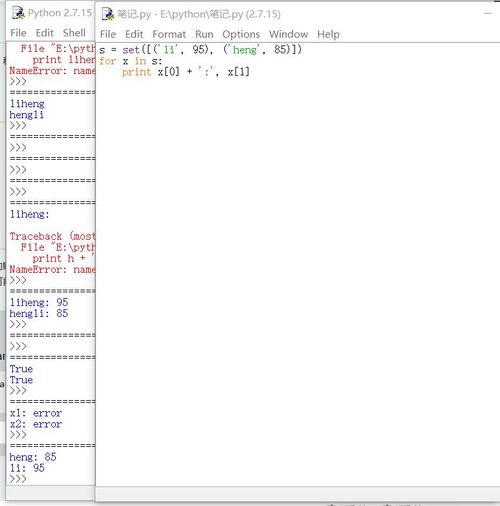Minimize the editor window

pyautogui.click(x=487, y=13)
